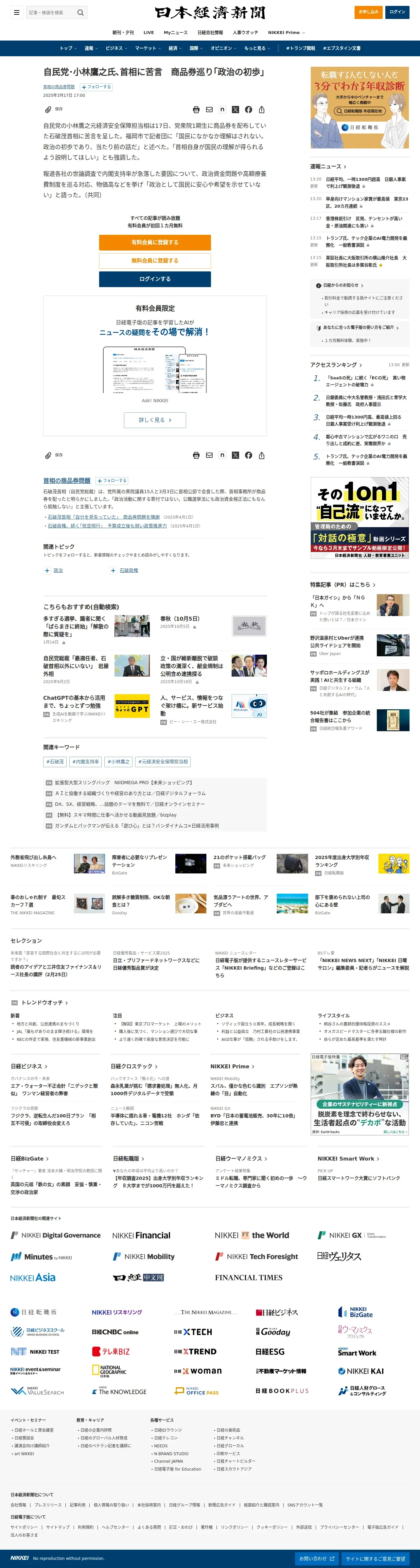Click the 有料会員に登録する button

[x=155, y=242]
